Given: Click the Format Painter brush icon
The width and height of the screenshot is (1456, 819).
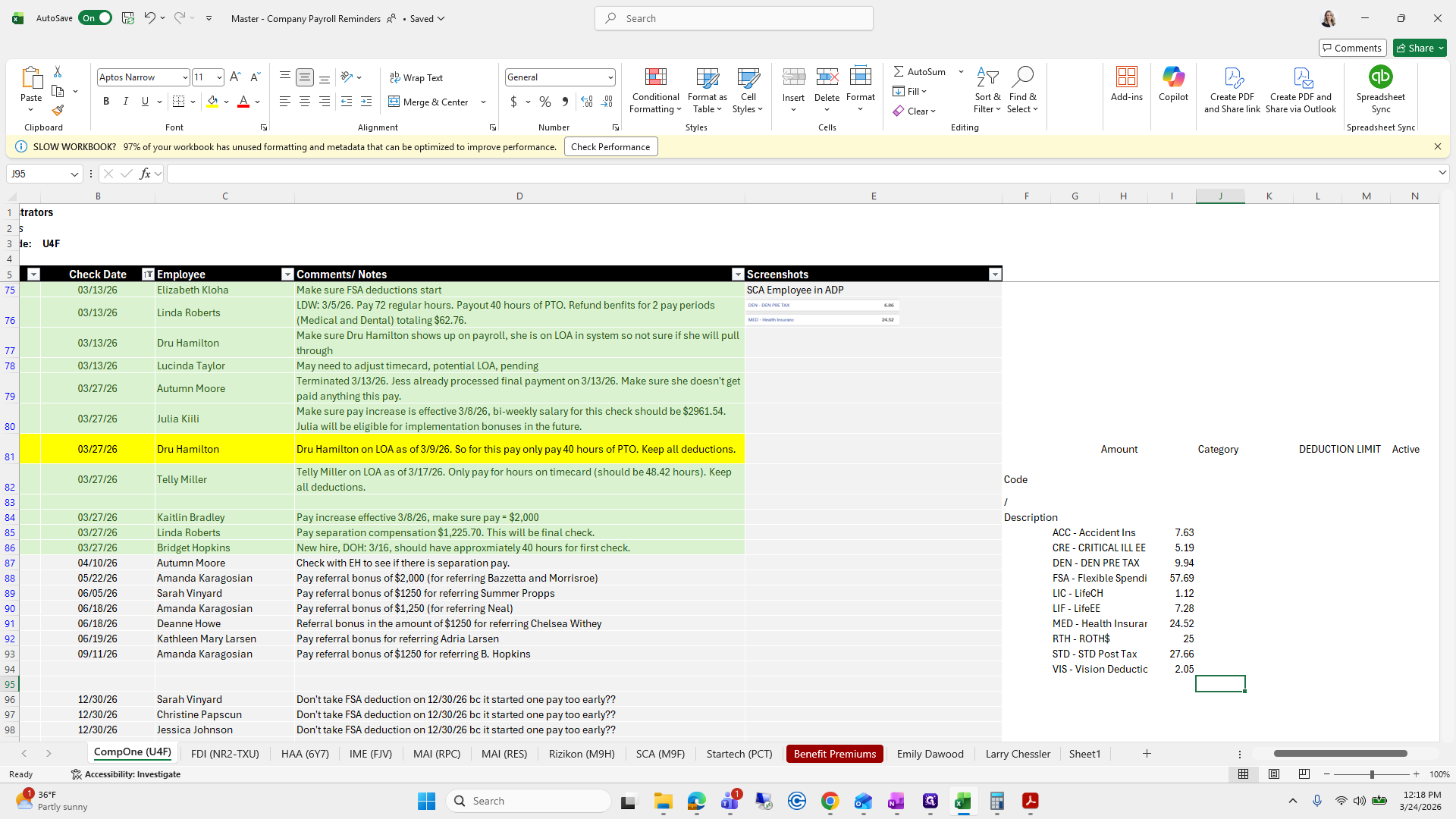Looking at the screenshot, I should pyautogui.click(x=58, y=111).
